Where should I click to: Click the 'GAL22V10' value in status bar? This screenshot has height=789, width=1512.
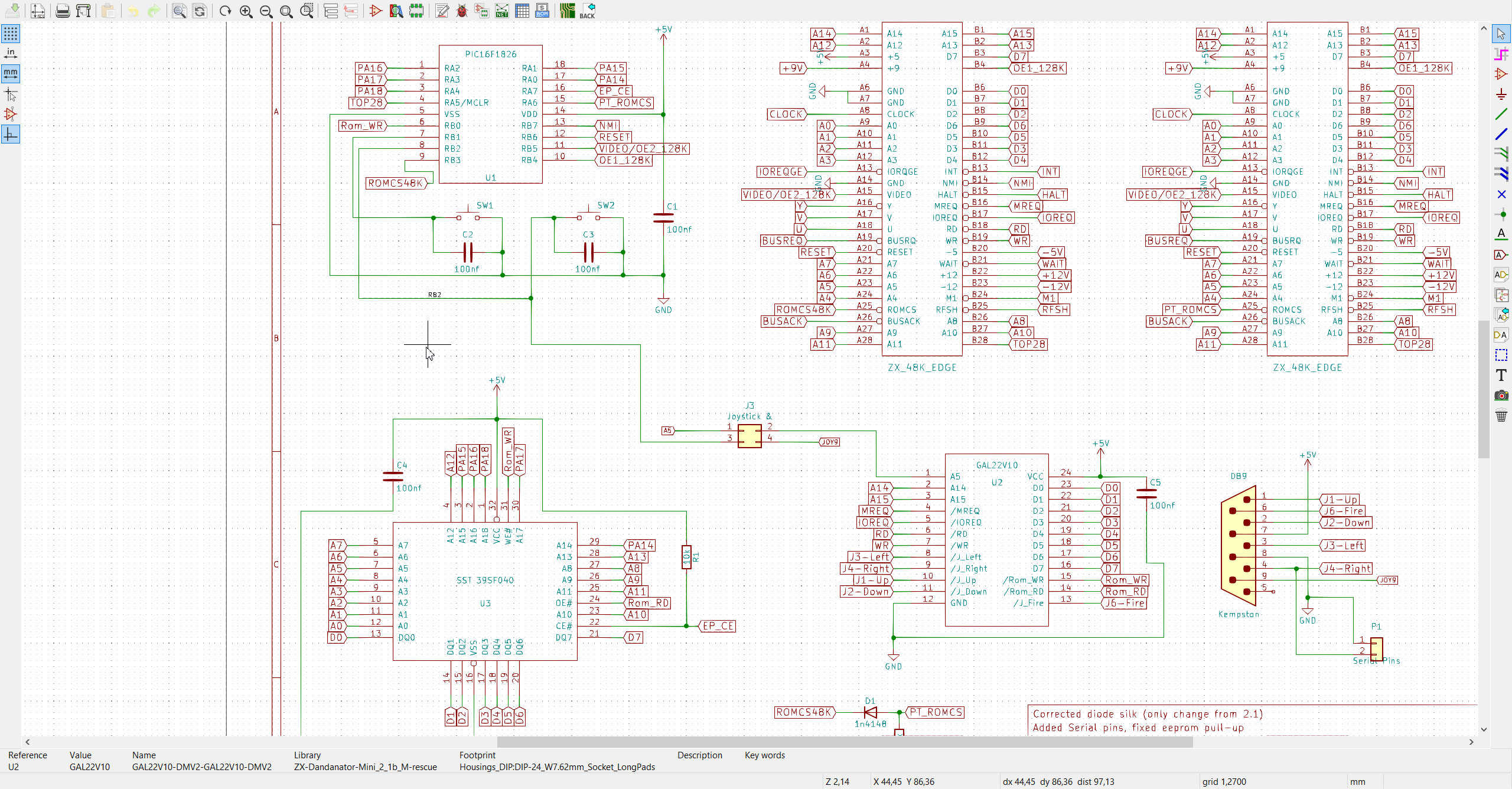pyautogui.click(x=90, y=767)
